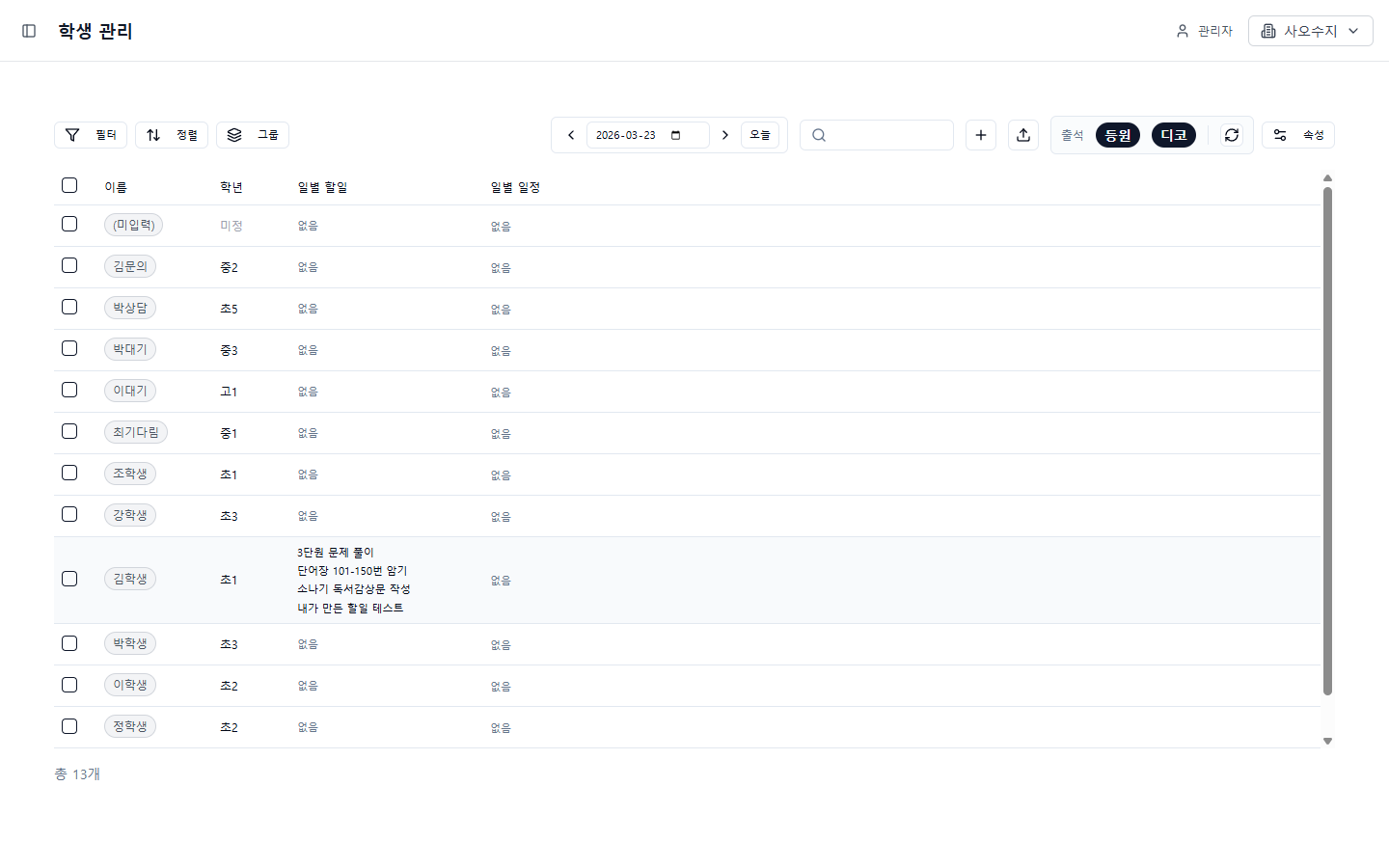
Task: Check the select-all checkbox in header
Action: (x=69, y=185)
